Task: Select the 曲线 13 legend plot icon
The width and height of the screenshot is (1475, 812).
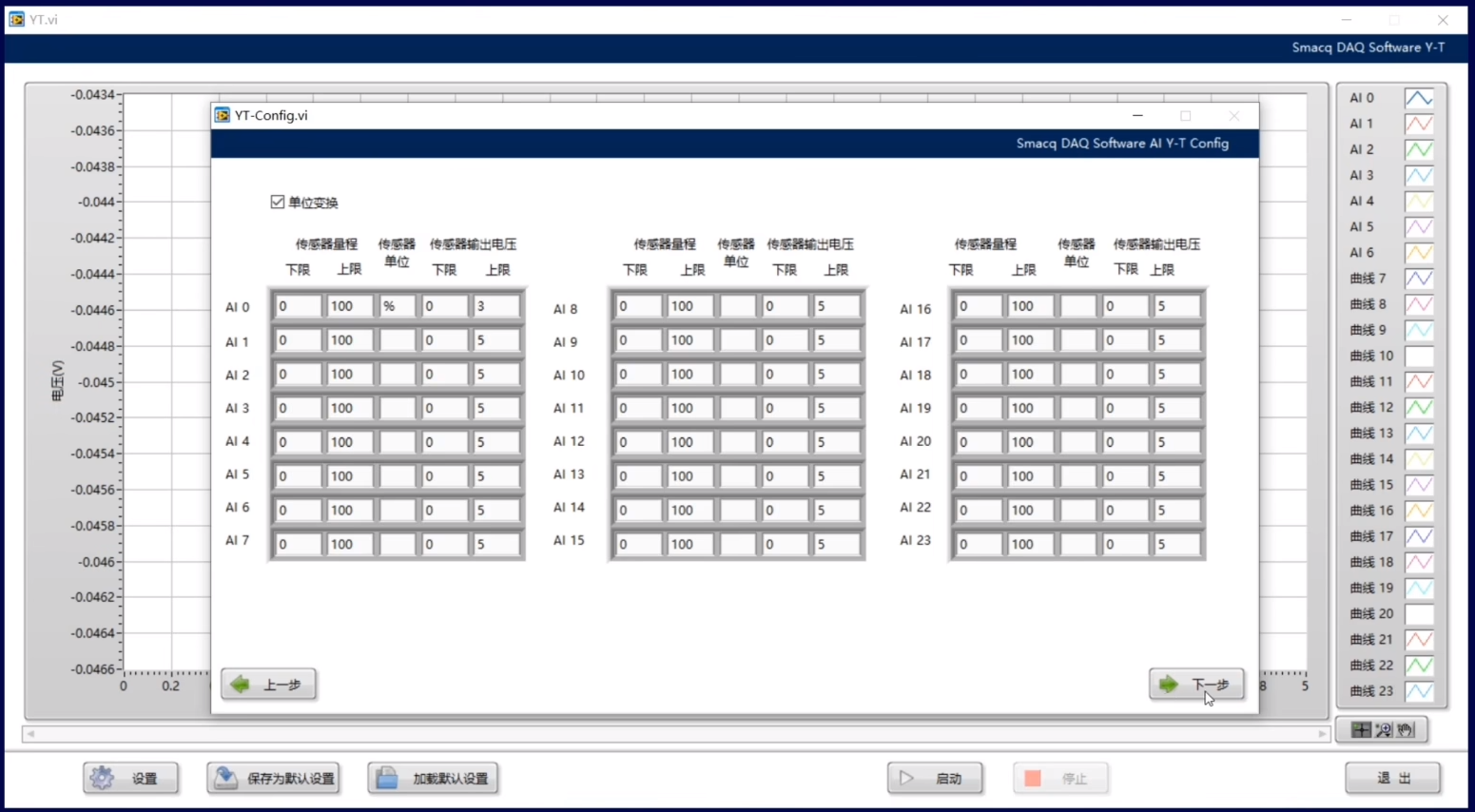Action: [1419, 433]
